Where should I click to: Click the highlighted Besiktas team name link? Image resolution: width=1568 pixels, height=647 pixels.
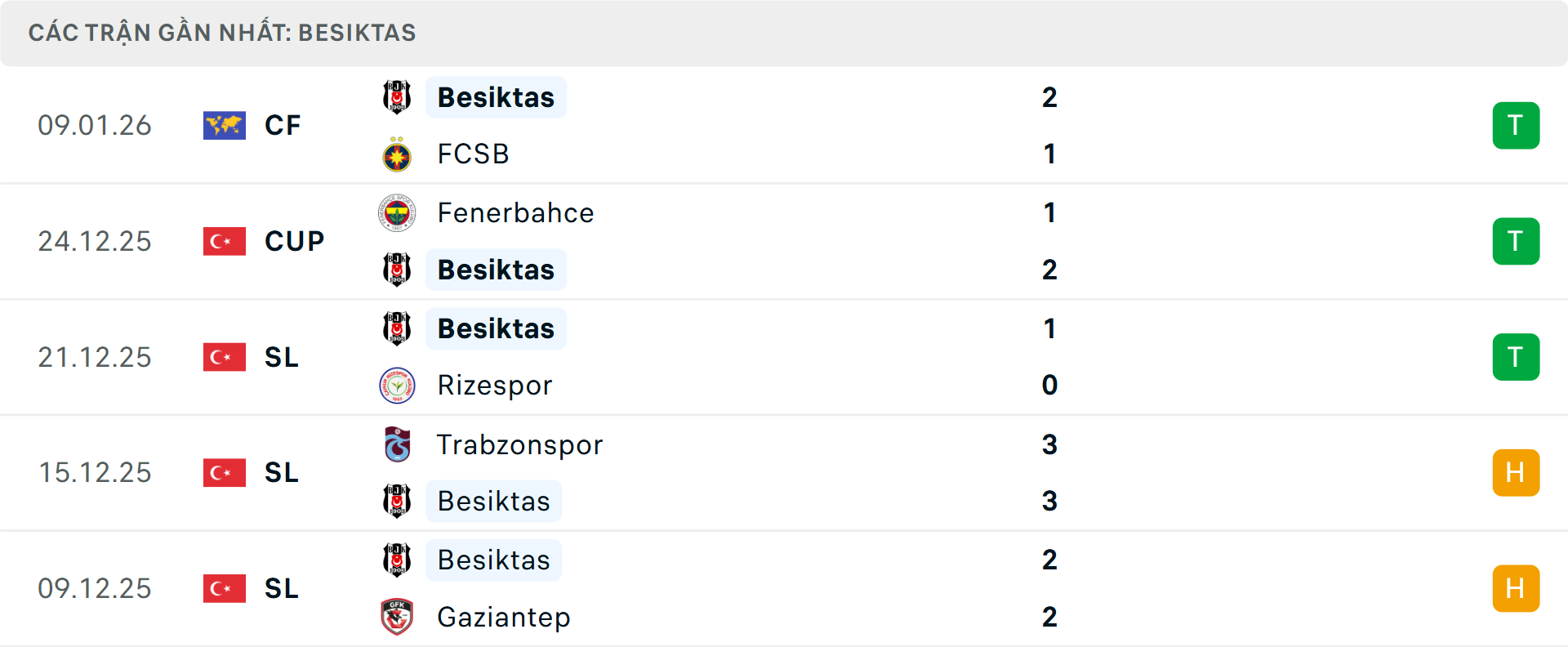coord(496,96)
